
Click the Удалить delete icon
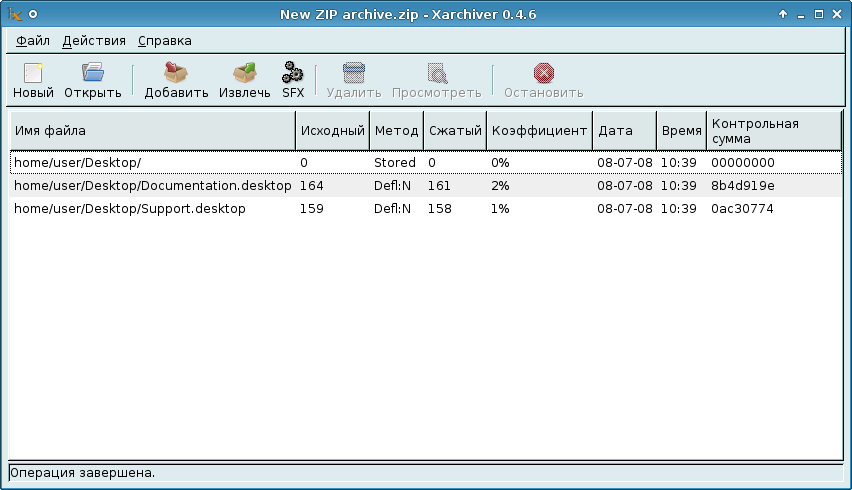click(354, 73)
